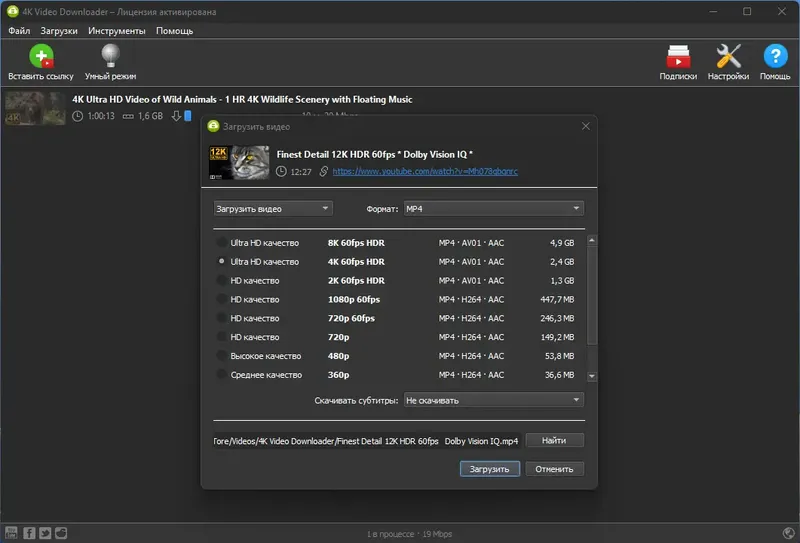Open the Файл menu
Viewport: 800px width, 543px height.
19,31
